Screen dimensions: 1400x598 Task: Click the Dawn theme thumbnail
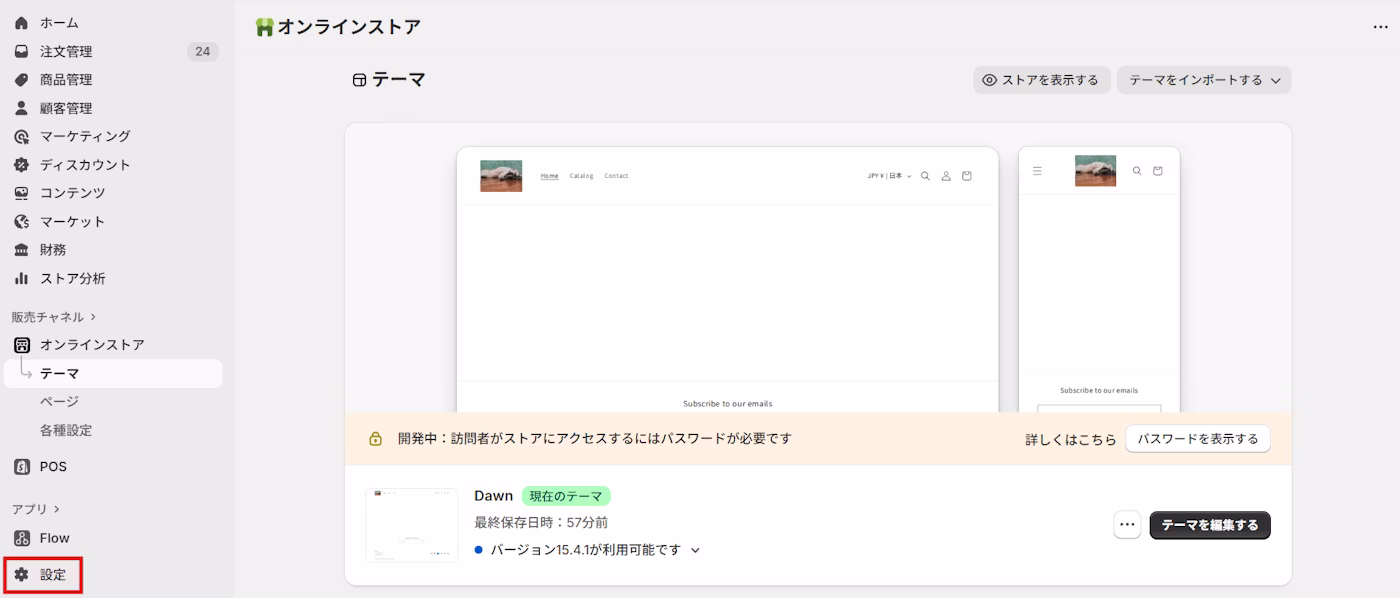tap(411, 524)
